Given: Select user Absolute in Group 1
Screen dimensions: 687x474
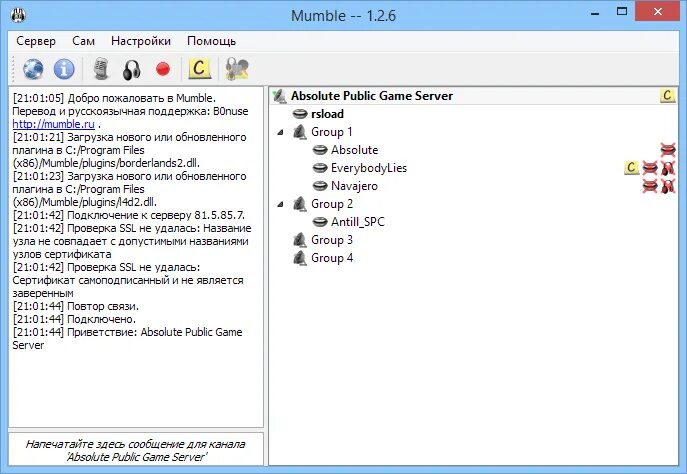Looking at the screenshot, I should (x=354, y=150).
